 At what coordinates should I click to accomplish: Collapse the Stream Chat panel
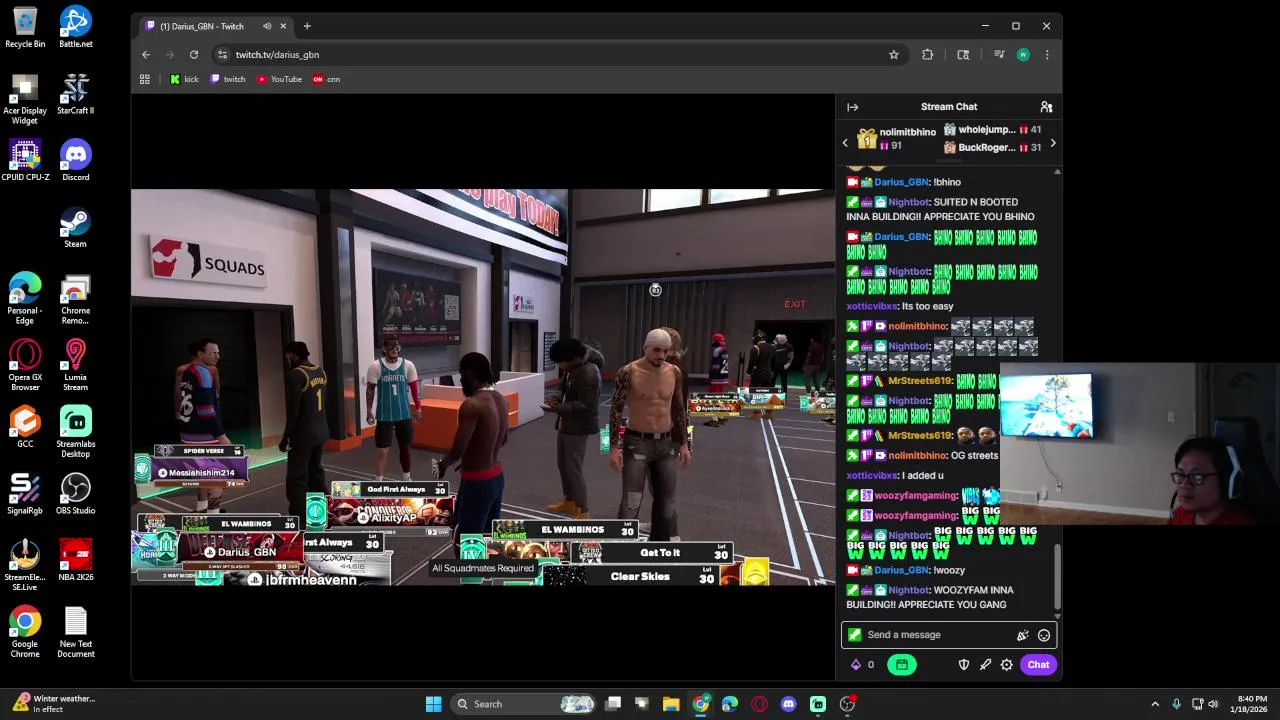(852, 107)
